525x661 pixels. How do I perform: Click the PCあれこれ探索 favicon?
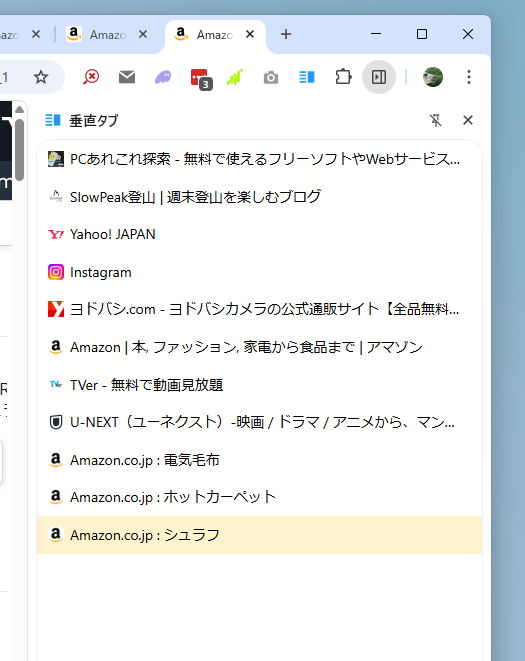56,159
